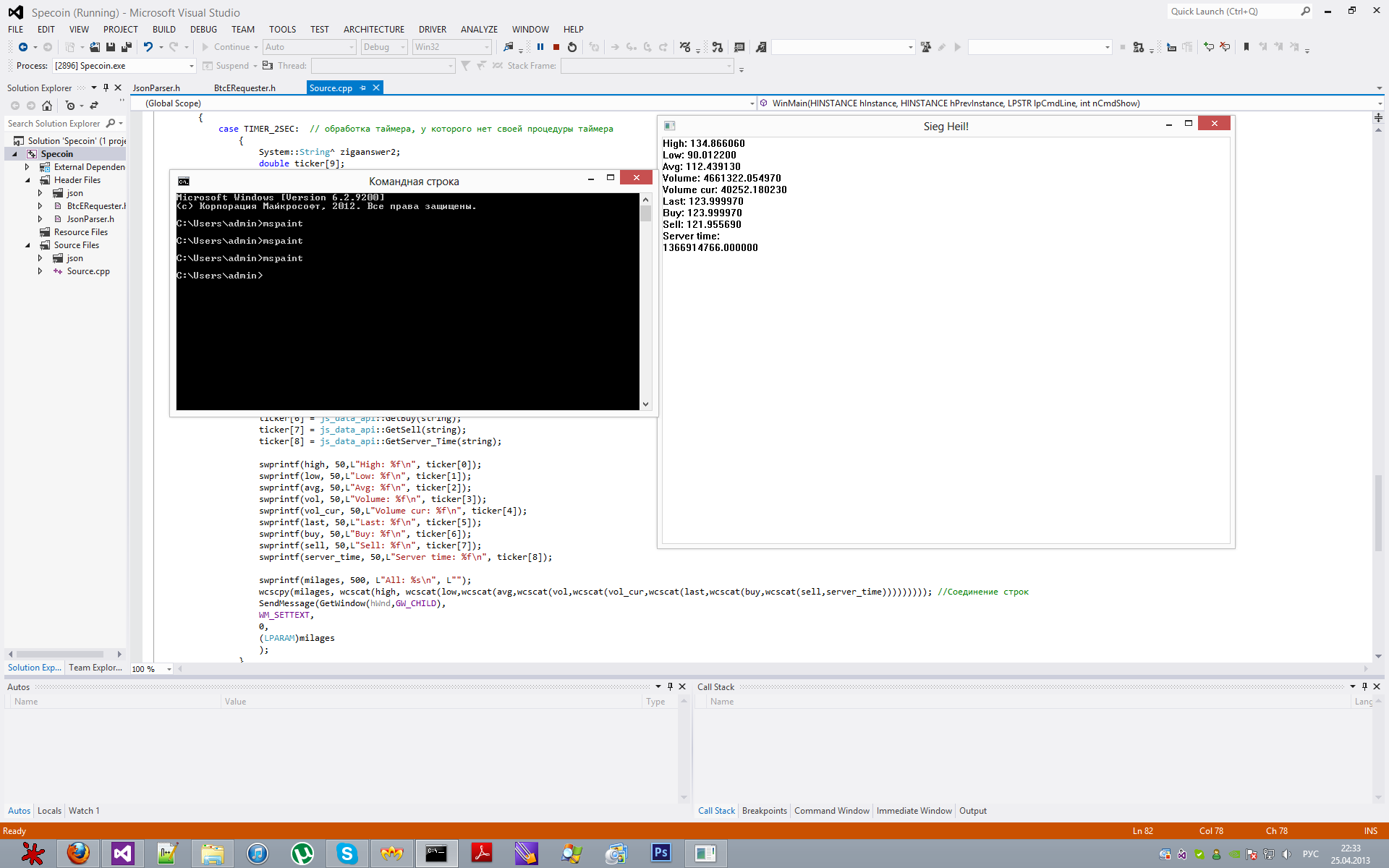Open the ANALYZE menu
Viewport: 1389px width, 868px height.
(x=479, y=30)
